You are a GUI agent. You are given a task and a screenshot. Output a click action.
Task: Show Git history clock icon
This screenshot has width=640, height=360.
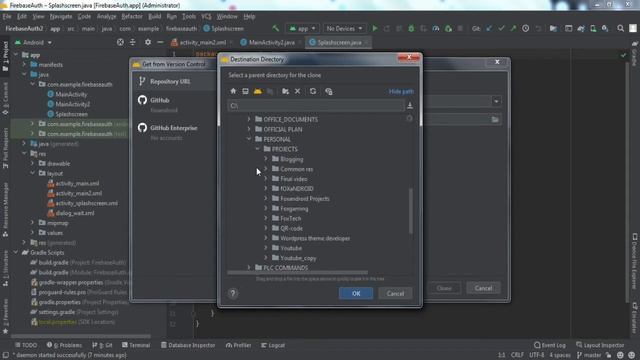click(x=525, y=29)
